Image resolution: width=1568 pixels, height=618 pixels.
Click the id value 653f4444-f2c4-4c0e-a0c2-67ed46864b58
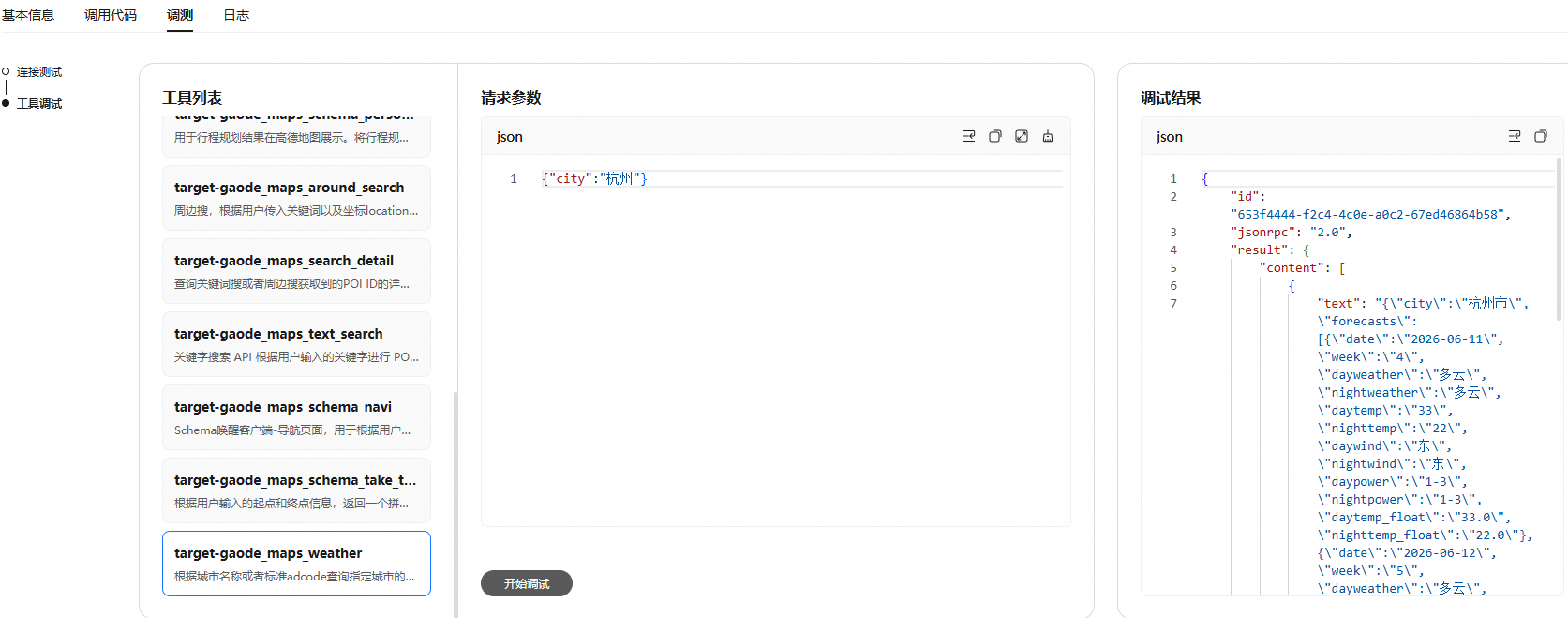(1367, 214)
